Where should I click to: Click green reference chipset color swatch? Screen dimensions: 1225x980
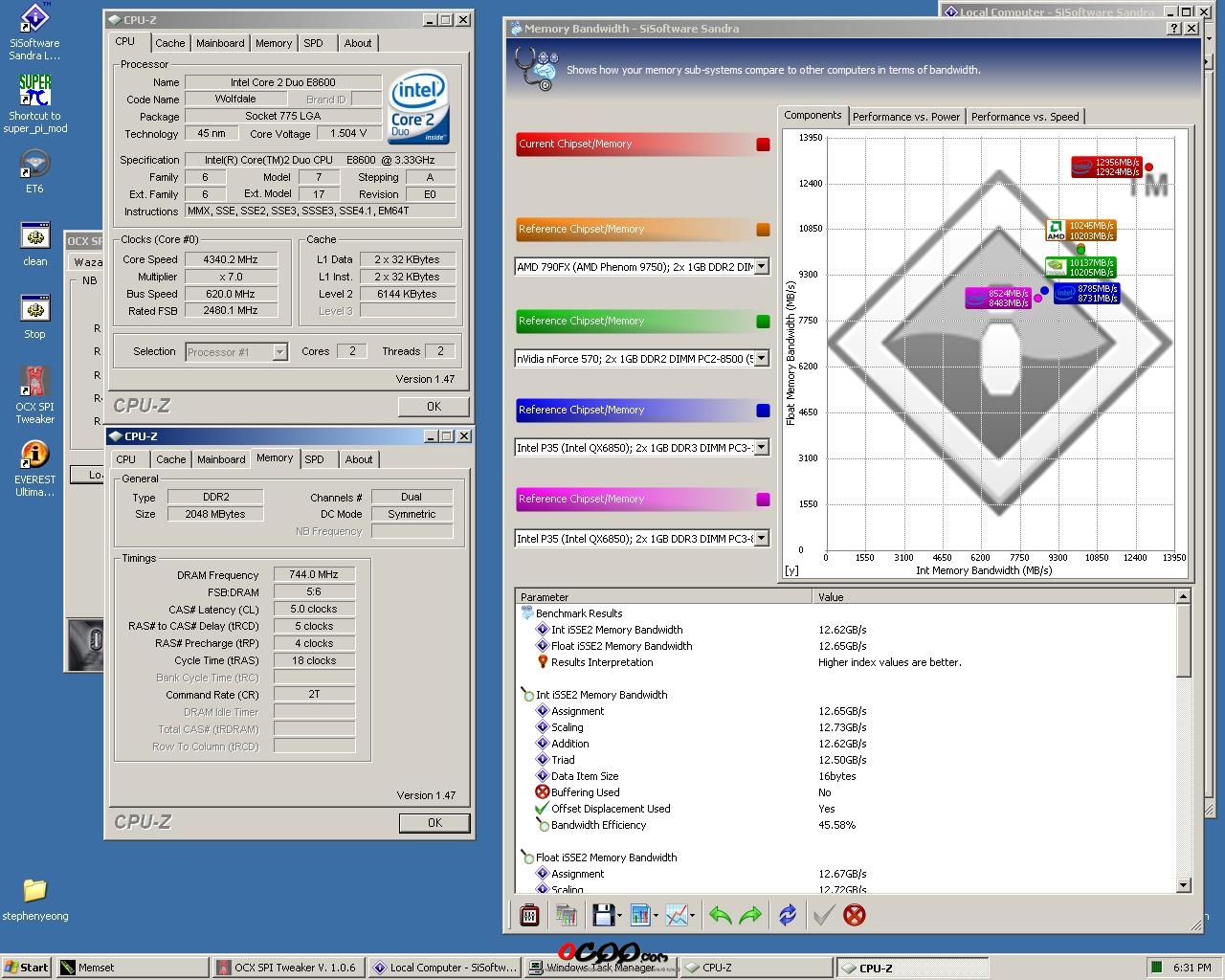tap(763, 322)
